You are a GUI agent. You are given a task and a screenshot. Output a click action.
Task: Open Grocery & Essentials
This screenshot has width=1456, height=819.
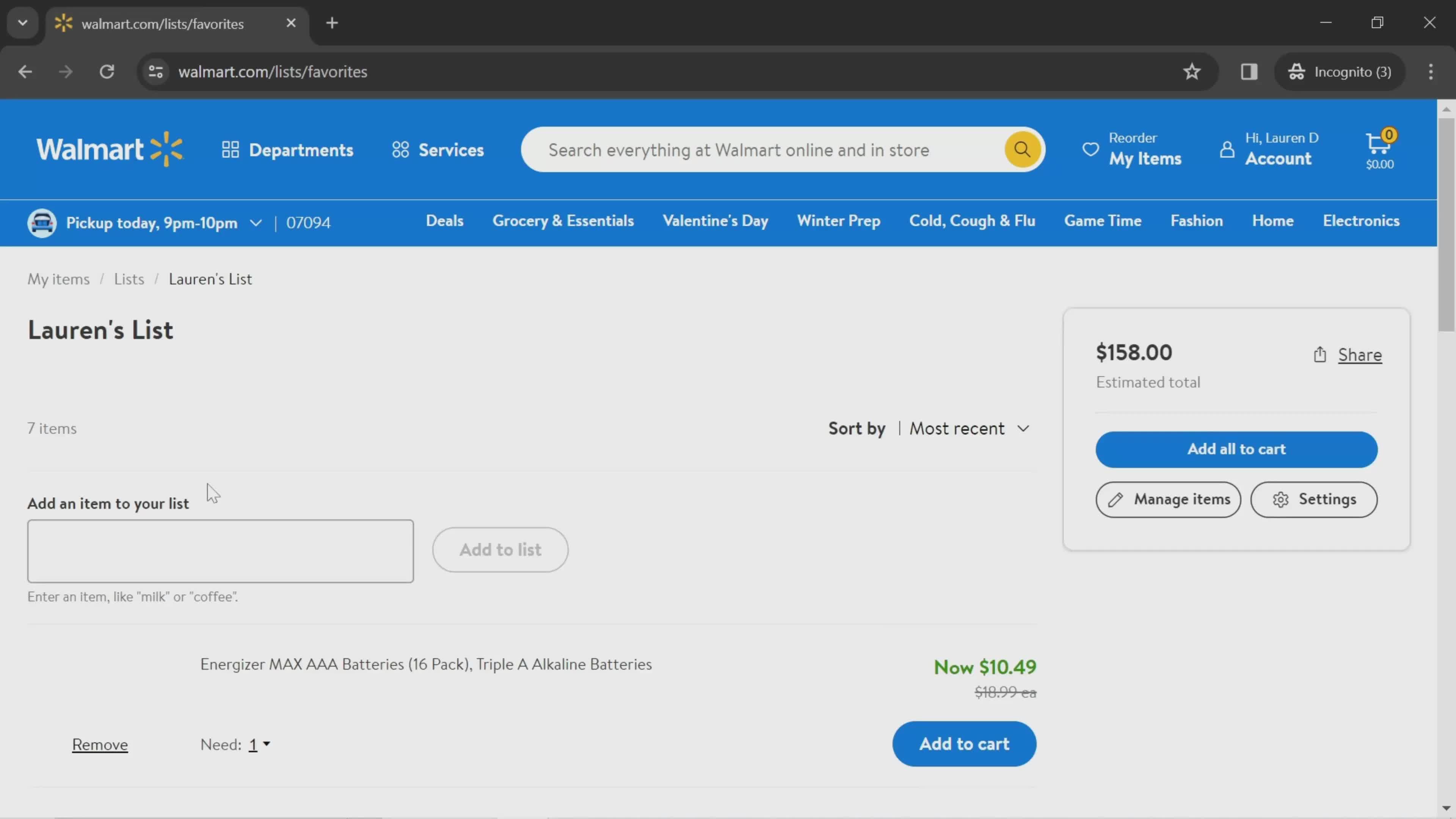pos(563,220)
